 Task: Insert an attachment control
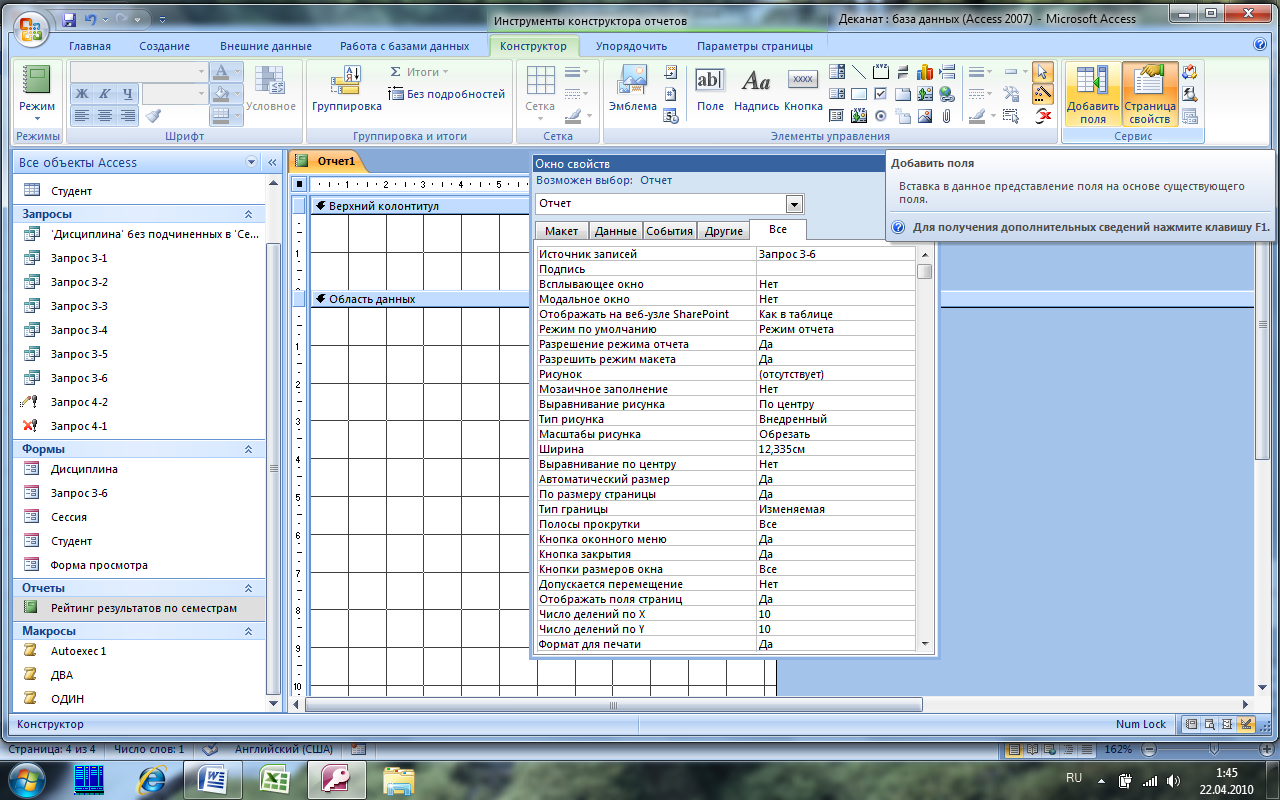[x=947, y=116]
